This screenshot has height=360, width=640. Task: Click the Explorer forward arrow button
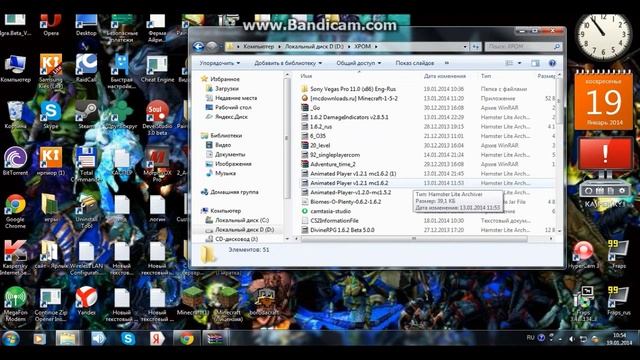(211, 47)
